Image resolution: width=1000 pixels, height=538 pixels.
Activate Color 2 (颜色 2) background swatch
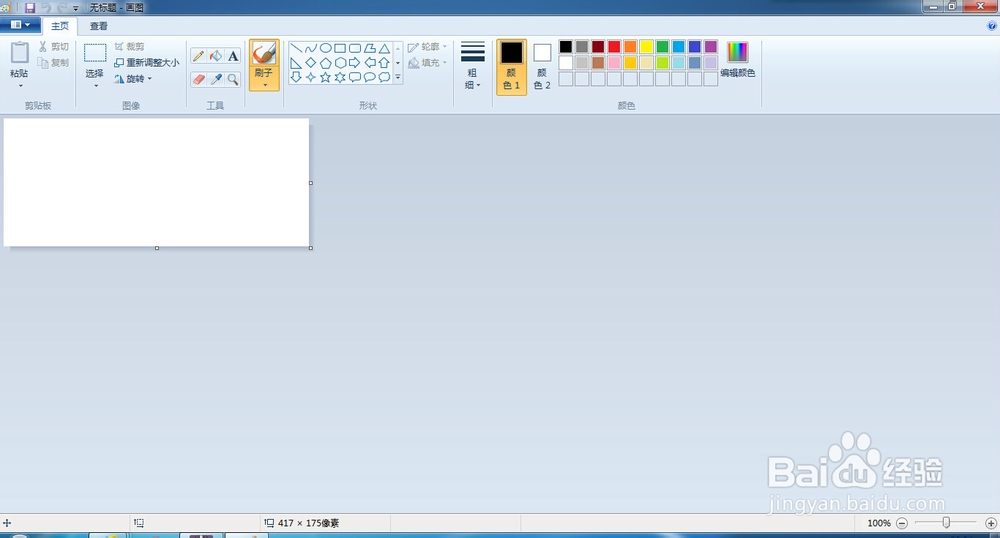click(542, 68)
